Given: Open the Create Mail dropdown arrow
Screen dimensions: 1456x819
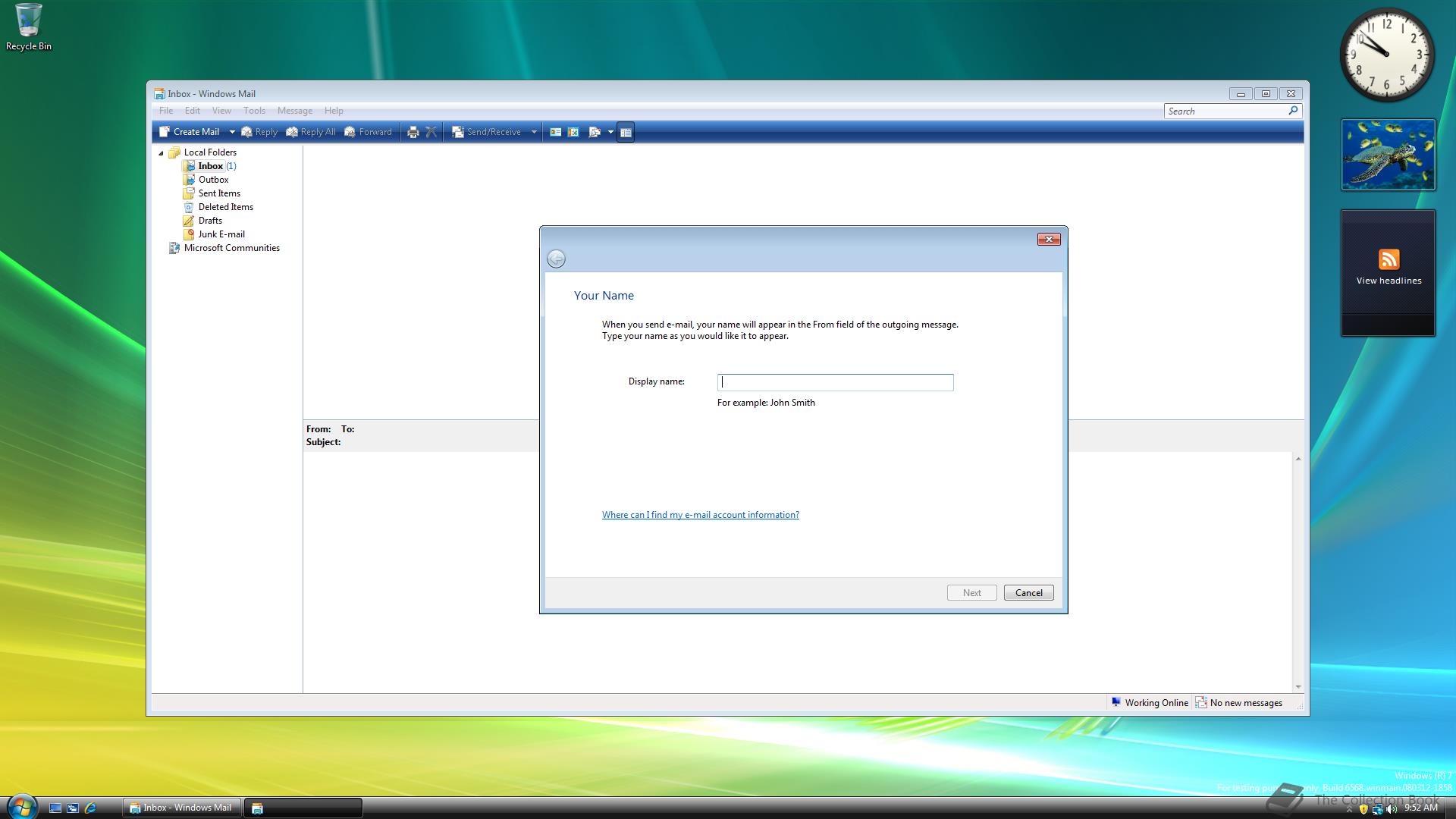Looking at the screenshot, I should pos(232,132).
